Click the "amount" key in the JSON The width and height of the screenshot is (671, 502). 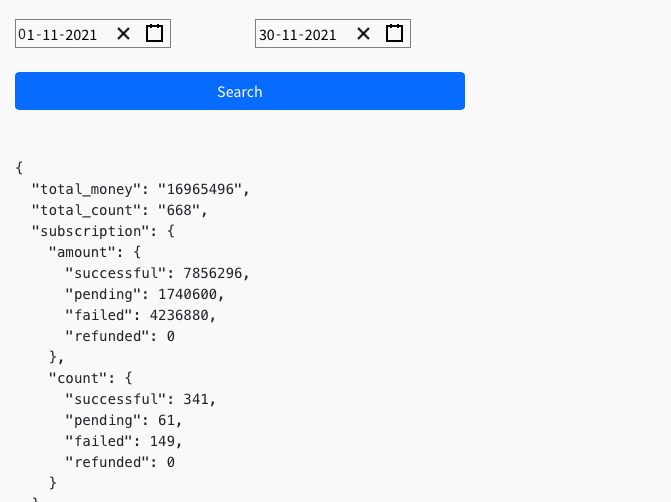pyautogui.click(x=85, y=252)
